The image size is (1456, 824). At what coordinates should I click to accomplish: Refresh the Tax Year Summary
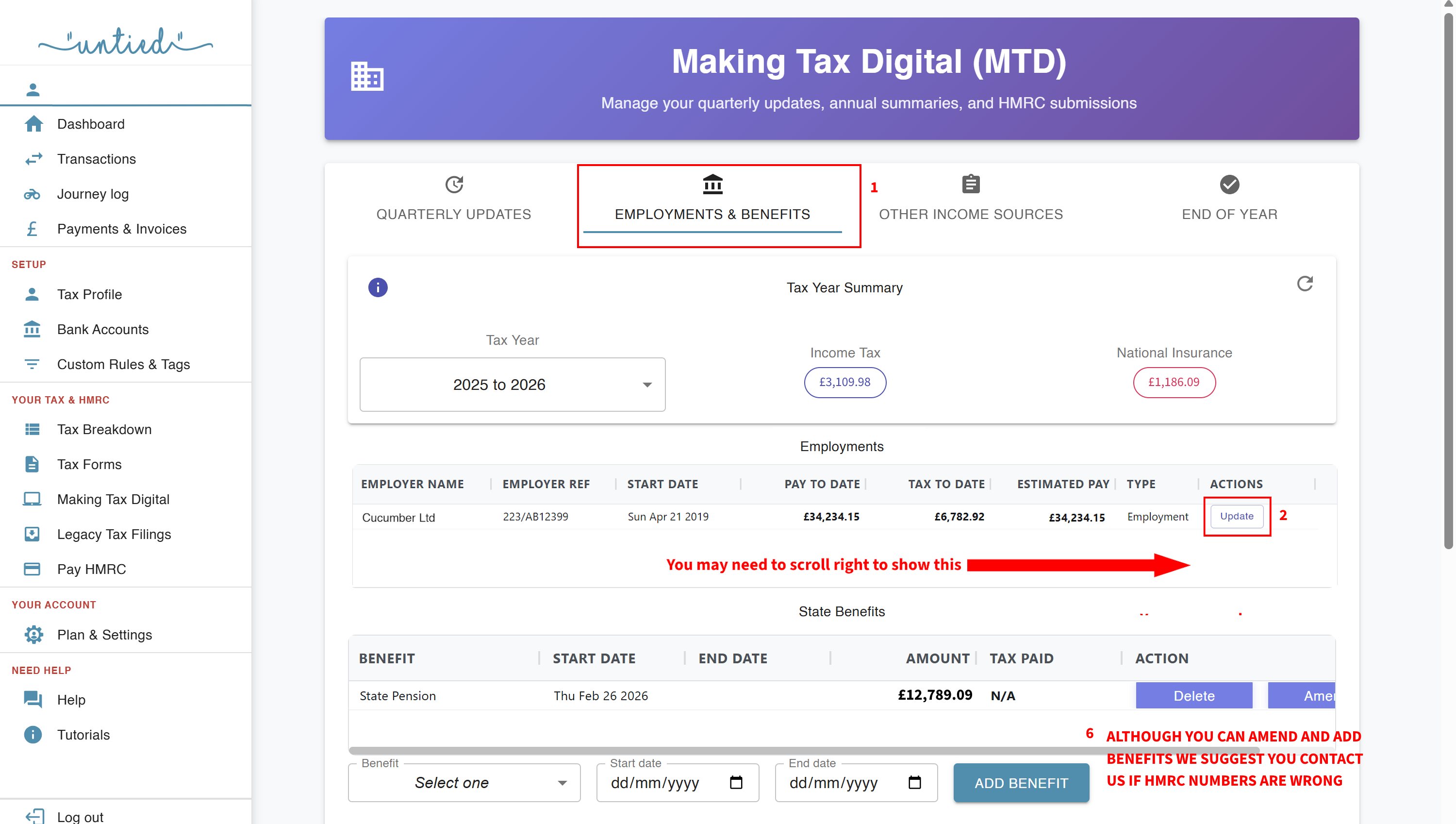[1305, 284]
